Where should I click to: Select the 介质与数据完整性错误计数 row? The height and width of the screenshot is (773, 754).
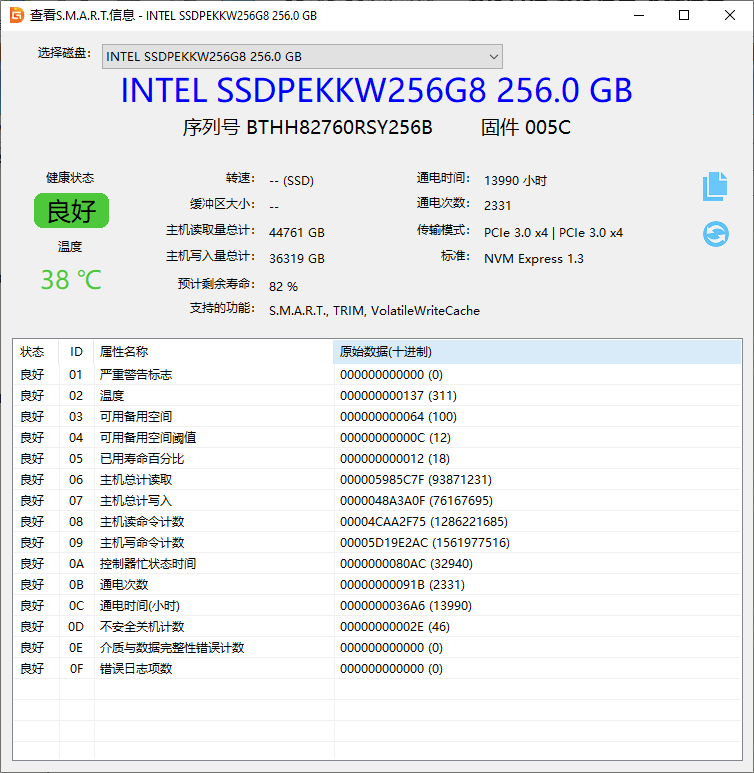click(x=377, y=648)
